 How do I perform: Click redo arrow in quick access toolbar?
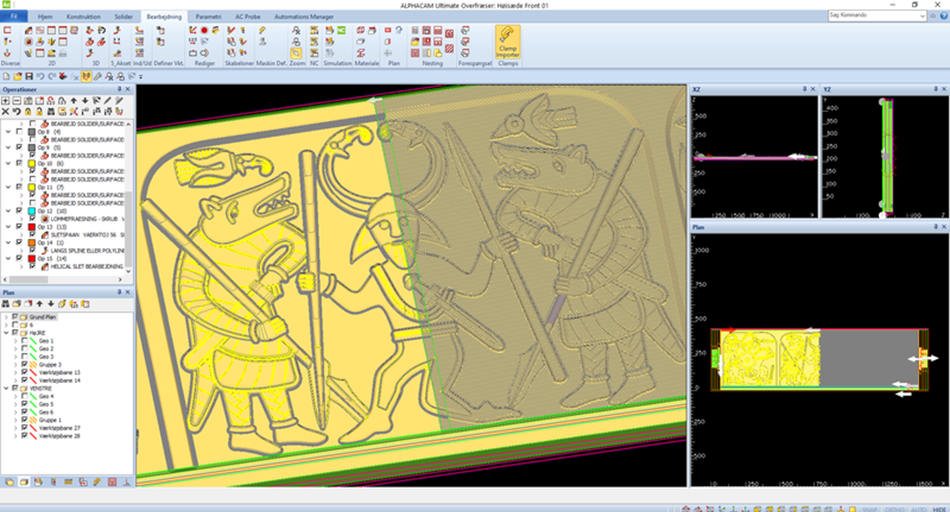tap(51, 76)
